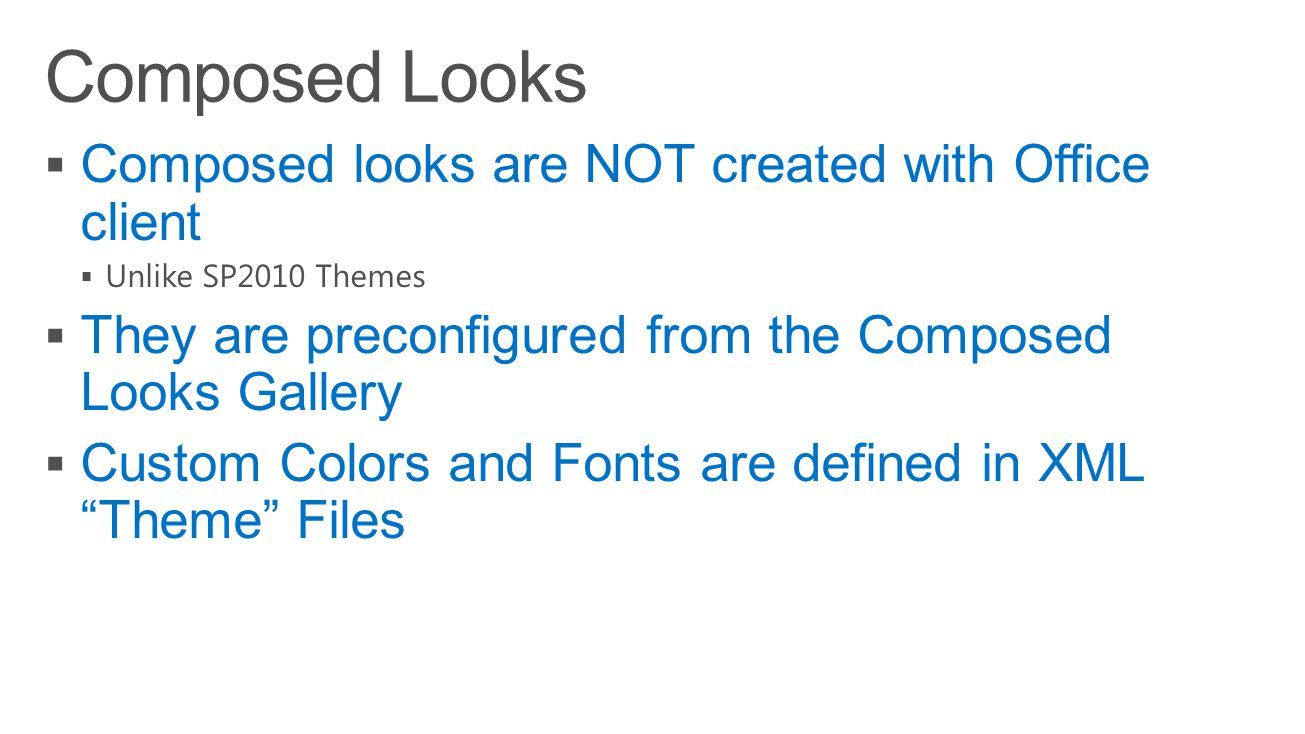The height and width of the screenshot is (734, 1305).
Task: Click the word "They" starting second bullet
Action: (x=138, y=336)
